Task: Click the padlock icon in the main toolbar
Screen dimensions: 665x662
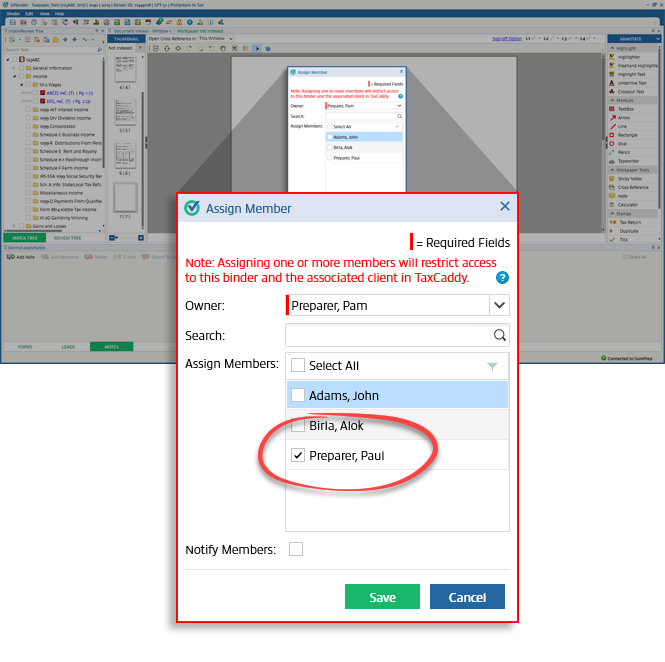Action: pos(179,22)
